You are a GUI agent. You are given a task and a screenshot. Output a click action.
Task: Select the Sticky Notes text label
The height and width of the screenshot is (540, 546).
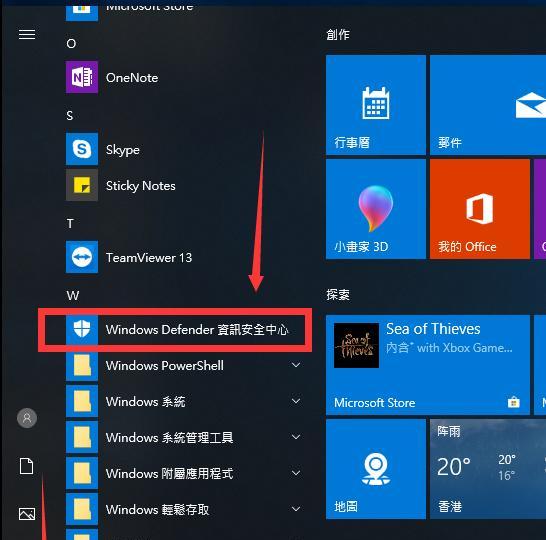[x=141, y=186]
